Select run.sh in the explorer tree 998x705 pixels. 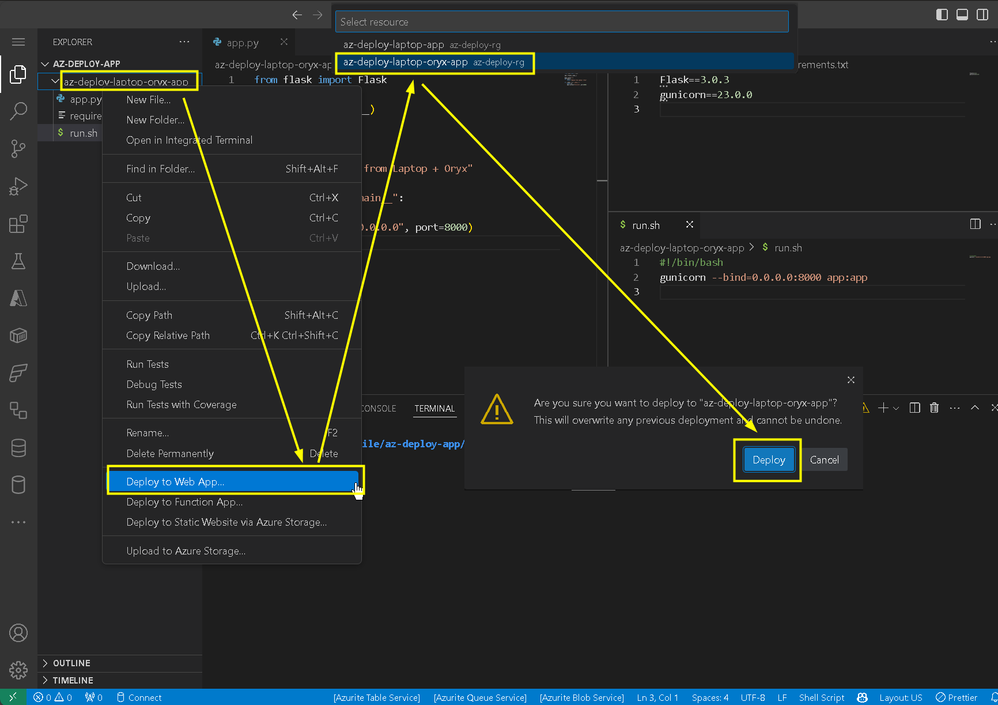[83, 133]
